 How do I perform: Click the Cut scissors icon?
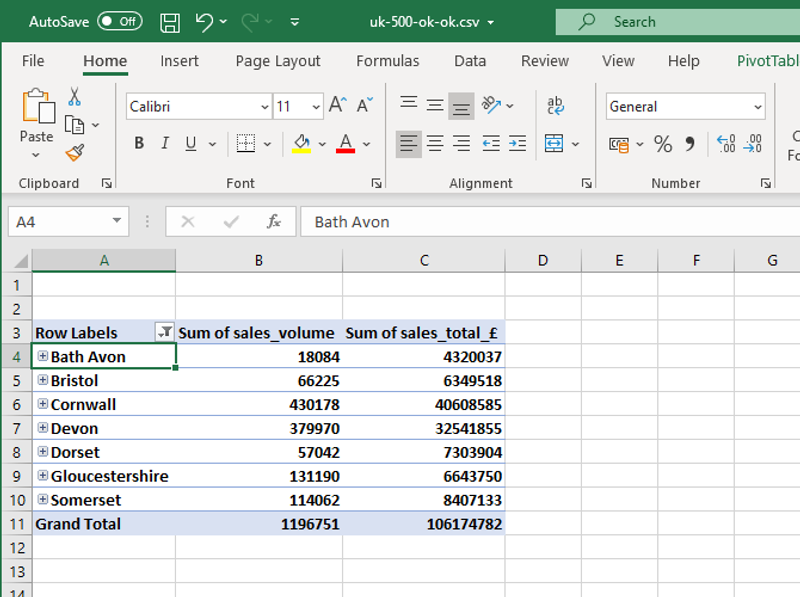74,97
